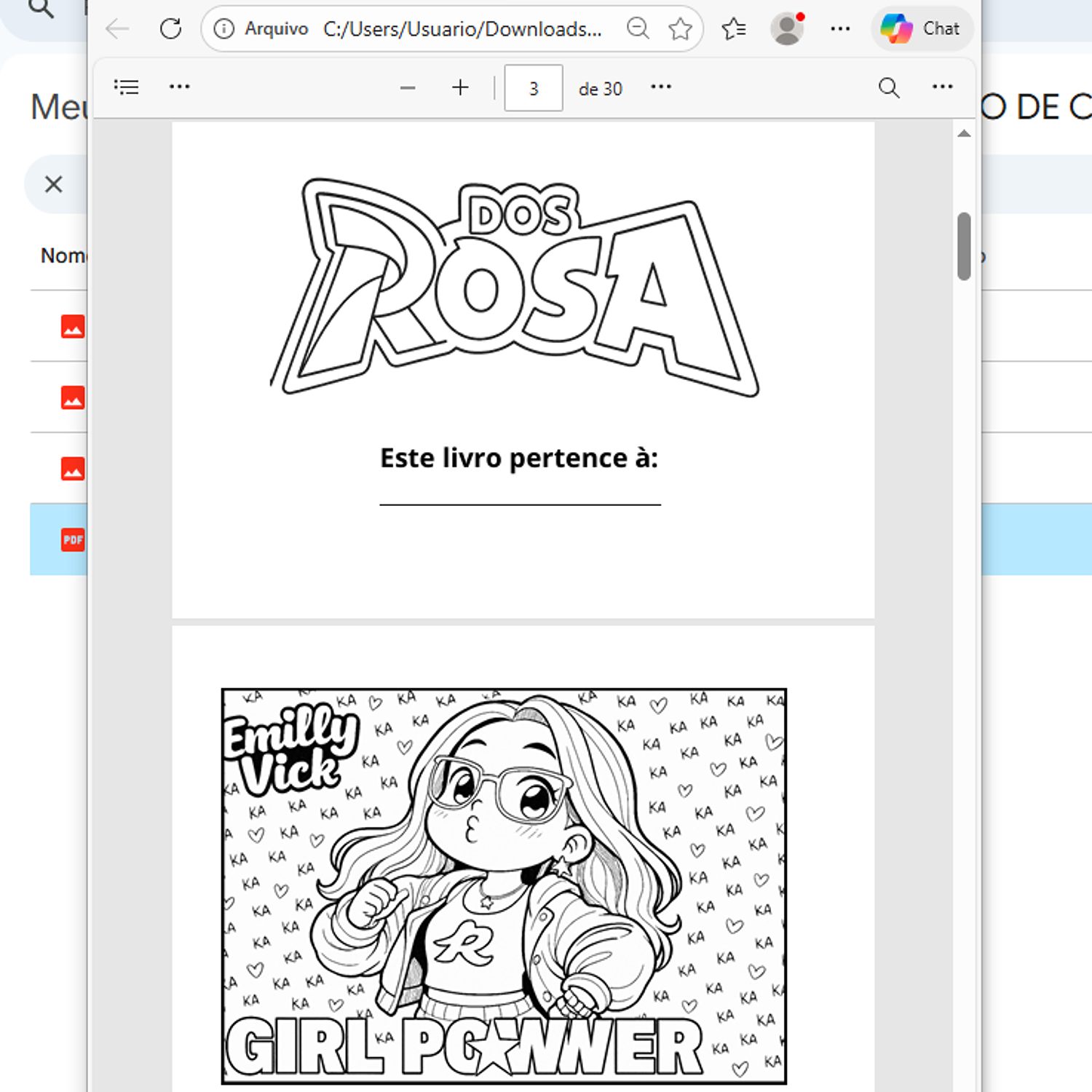The width and height of the screenshot is (1092, 1092).
Task: Open the favorites list menu in the toolbar
Action: (x=734, y=28)
